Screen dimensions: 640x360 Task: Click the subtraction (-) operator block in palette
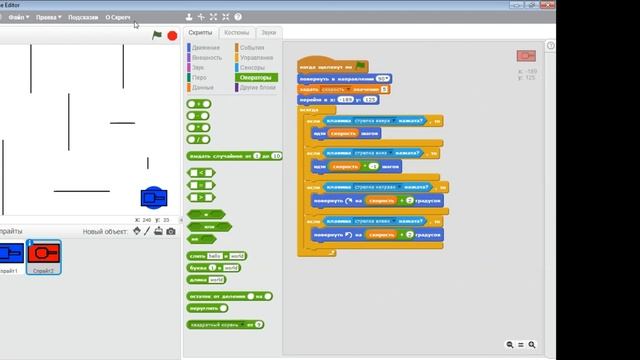tap(198, 116)
